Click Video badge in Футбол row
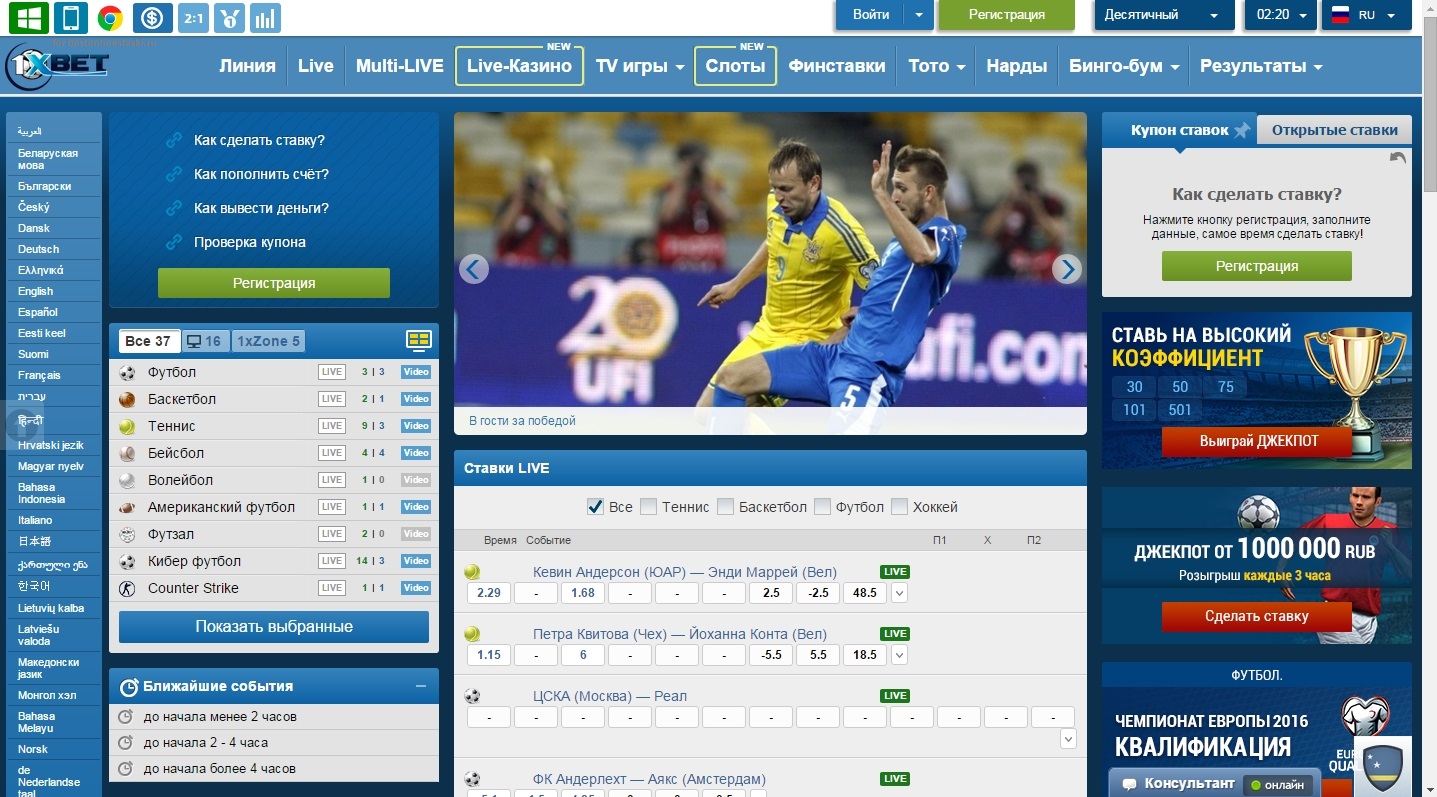 (416, 372)
